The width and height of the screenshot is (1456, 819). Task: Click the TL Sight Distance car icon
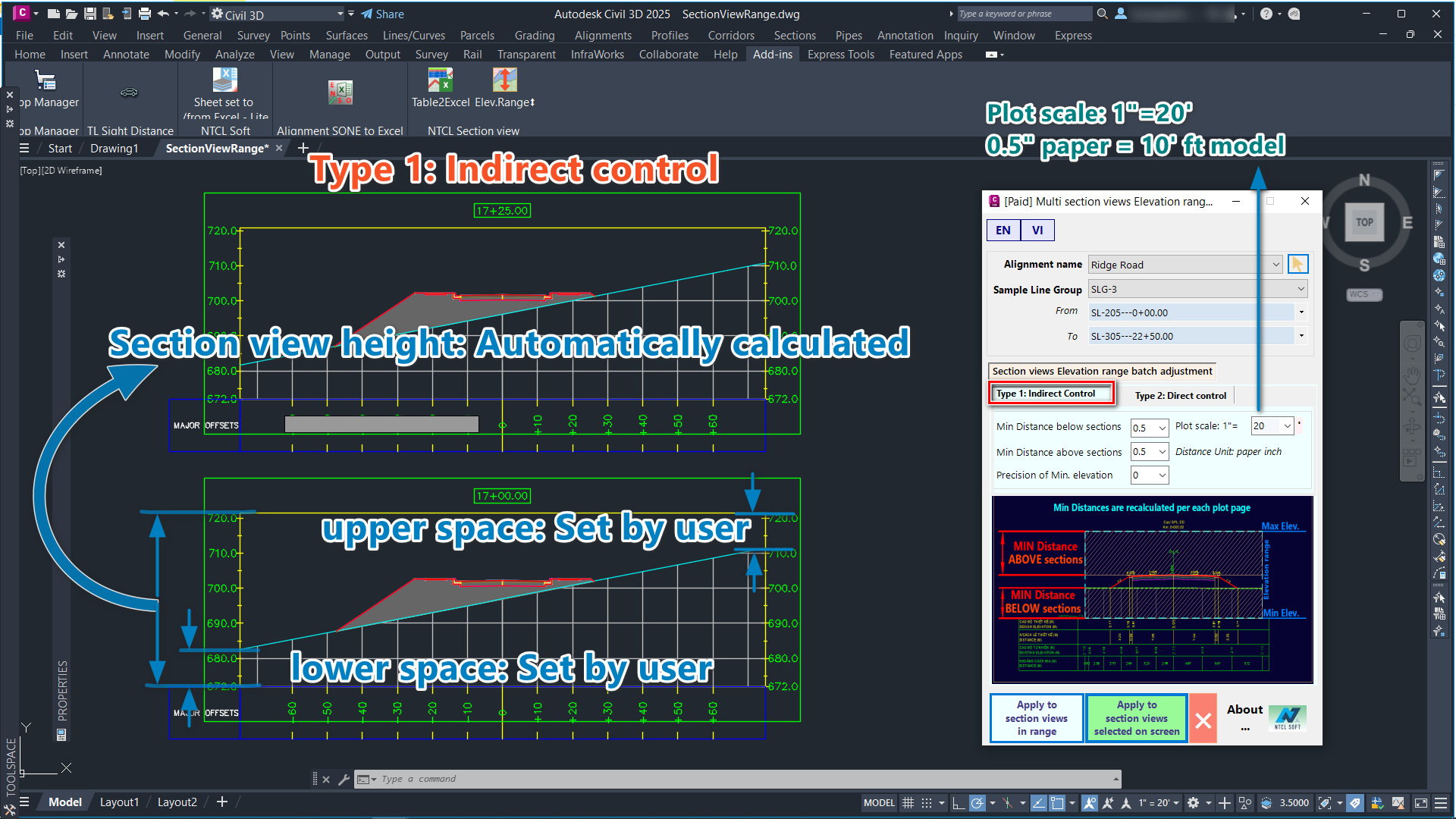(x=130, y=93)
